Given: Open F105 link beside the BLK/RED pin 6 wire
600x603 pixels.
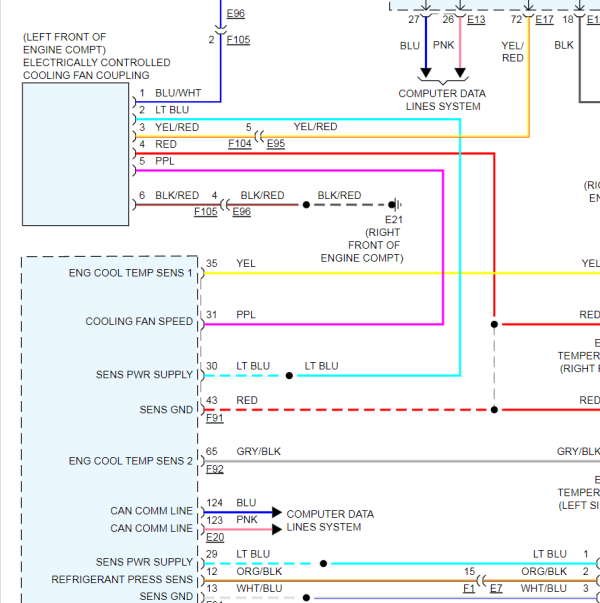Looking at the screenshot, I should point(206,212).
